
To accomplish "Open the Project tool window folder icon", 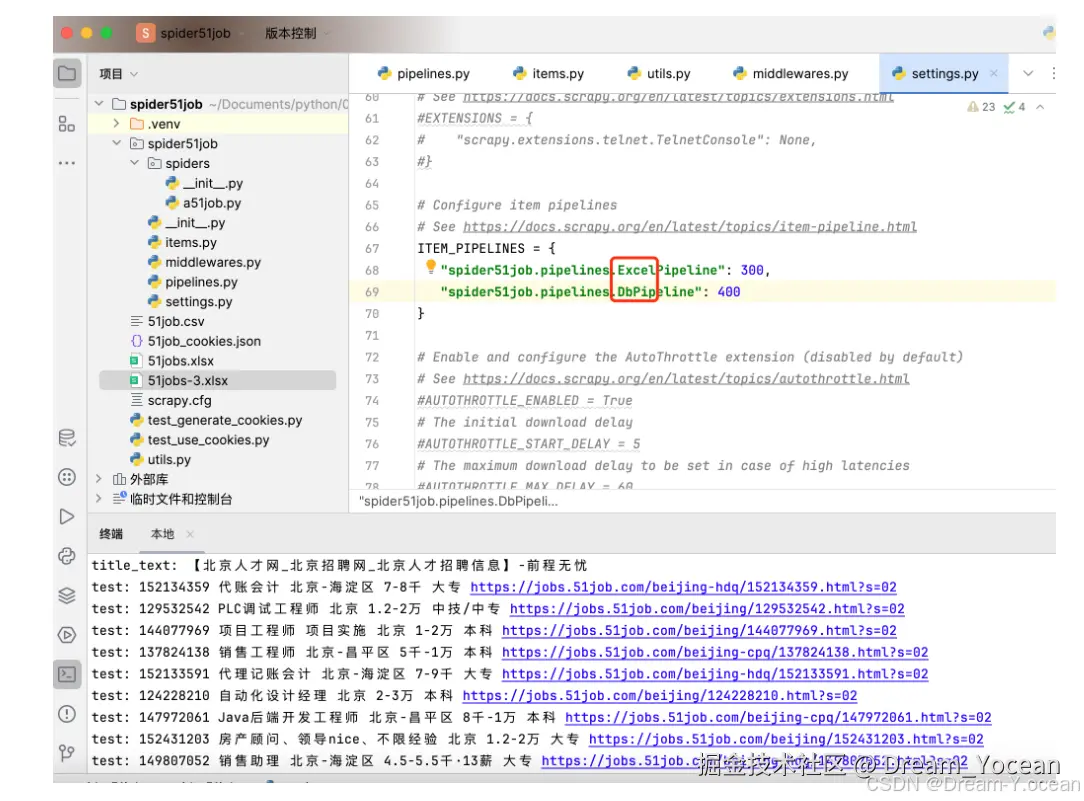I will click(67, 73).
